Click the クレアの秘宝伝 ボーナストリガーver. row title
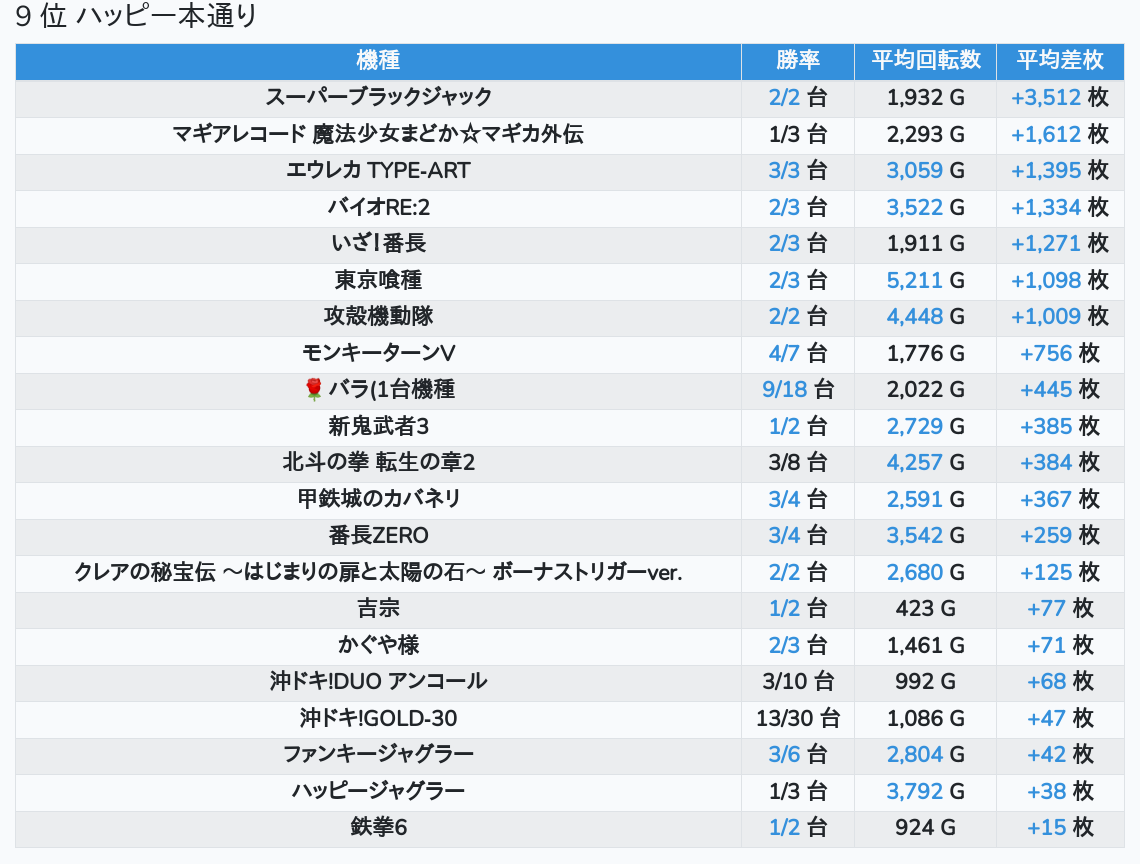 click(x=378, y=572)
